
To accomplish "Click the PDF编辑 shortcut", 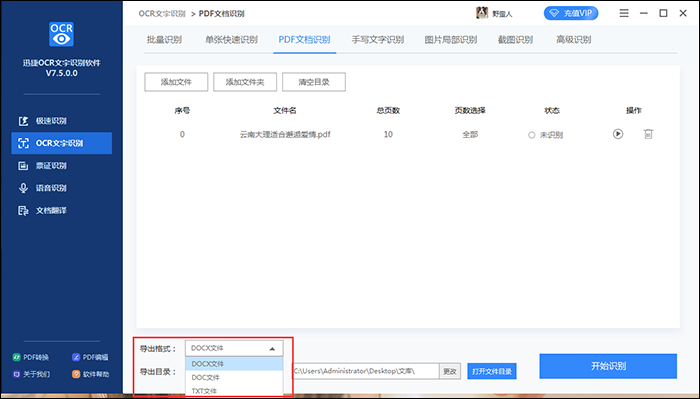I will (x=91, y=357).
